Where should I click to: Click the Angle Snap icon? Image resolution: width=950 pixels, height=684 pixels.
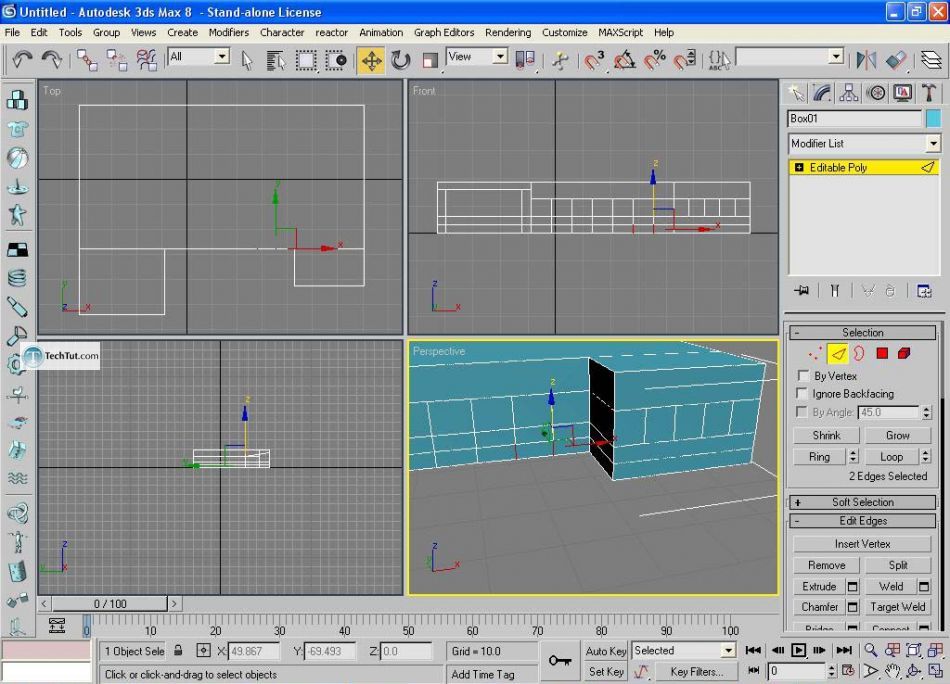625,60
